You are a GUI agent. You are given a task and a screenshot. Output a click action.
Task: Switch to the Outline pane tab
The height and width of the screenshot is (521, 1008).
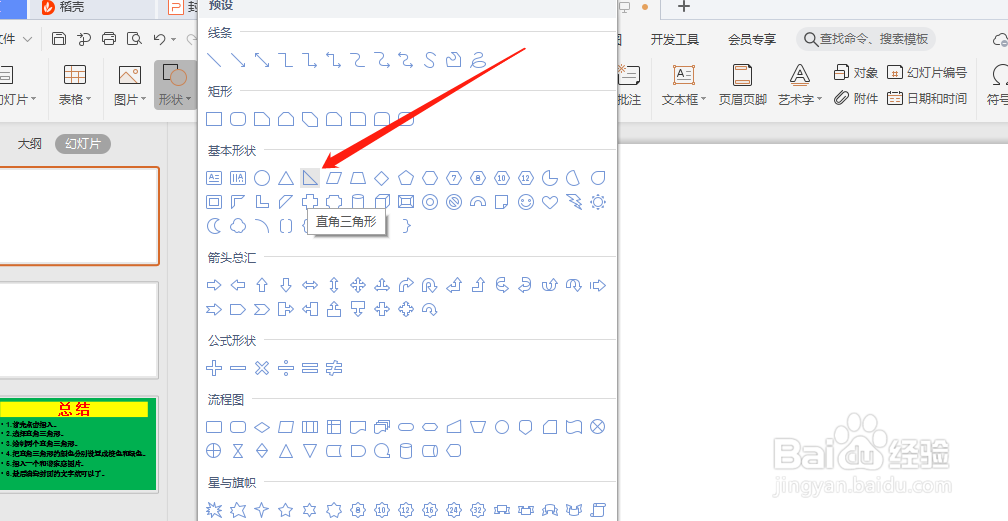pyautogui.click(x=30, y=143)
